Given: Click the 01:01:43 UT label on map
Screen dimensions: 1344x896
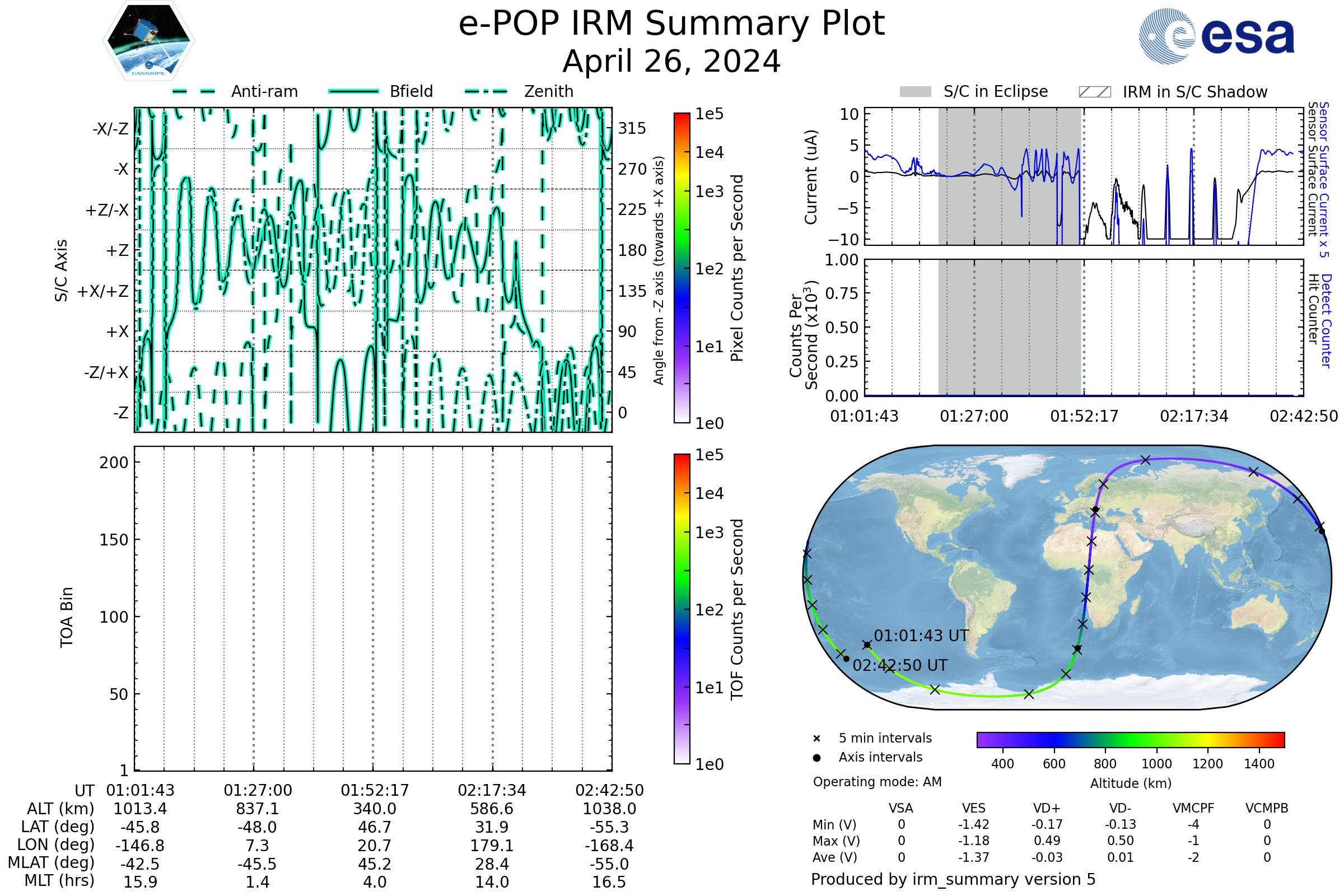Looking at the screenshot, I should (921, 636).
